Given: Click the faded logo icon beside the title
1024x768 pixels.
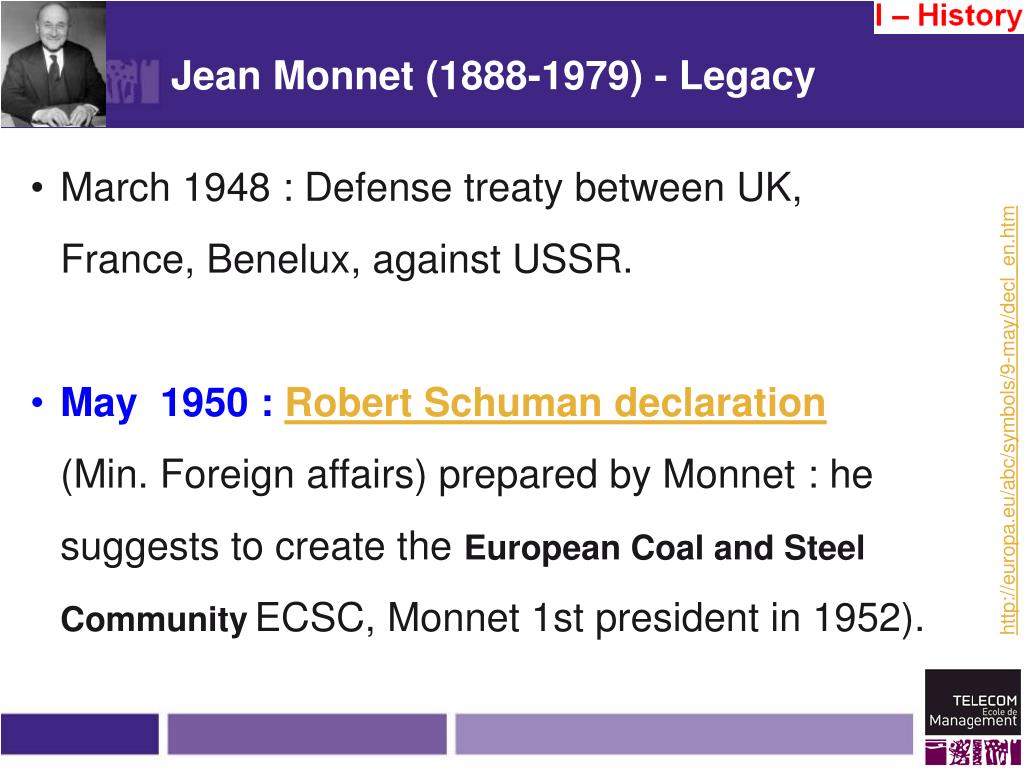Looking at the screenshot, I should [133, 81].
